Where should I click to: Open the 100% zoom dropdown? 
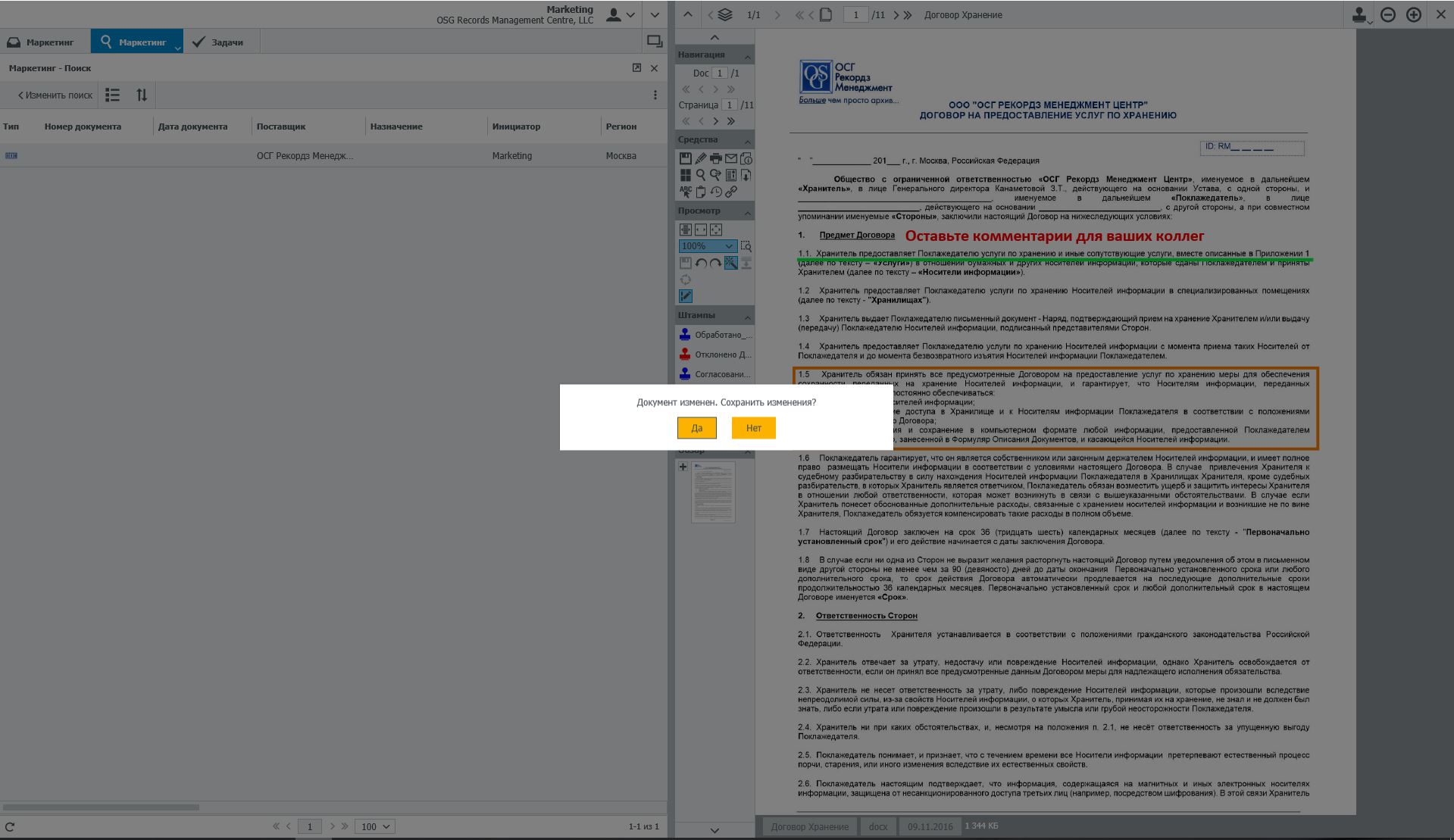[707, 246]
